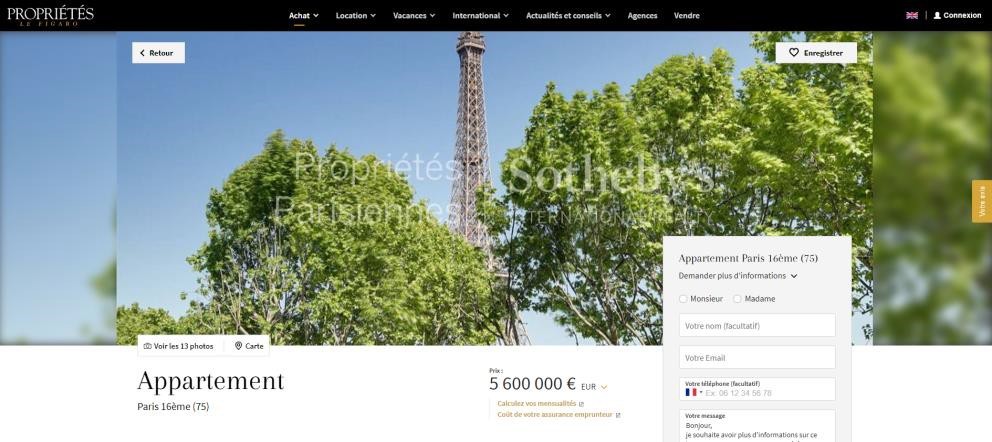Save listing with the heart Enregistrer button
Screen dimensions: 992x442
[x=816, y=53]
